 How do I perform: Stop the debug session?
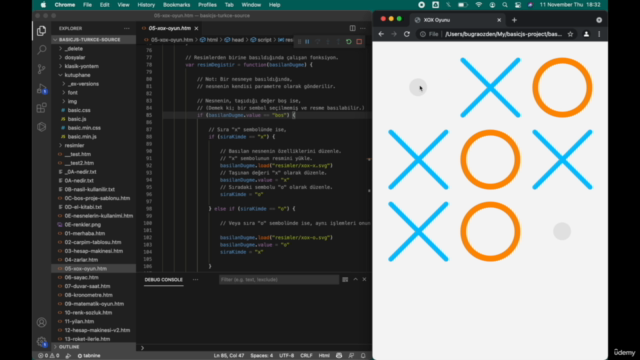coord(359,42)
